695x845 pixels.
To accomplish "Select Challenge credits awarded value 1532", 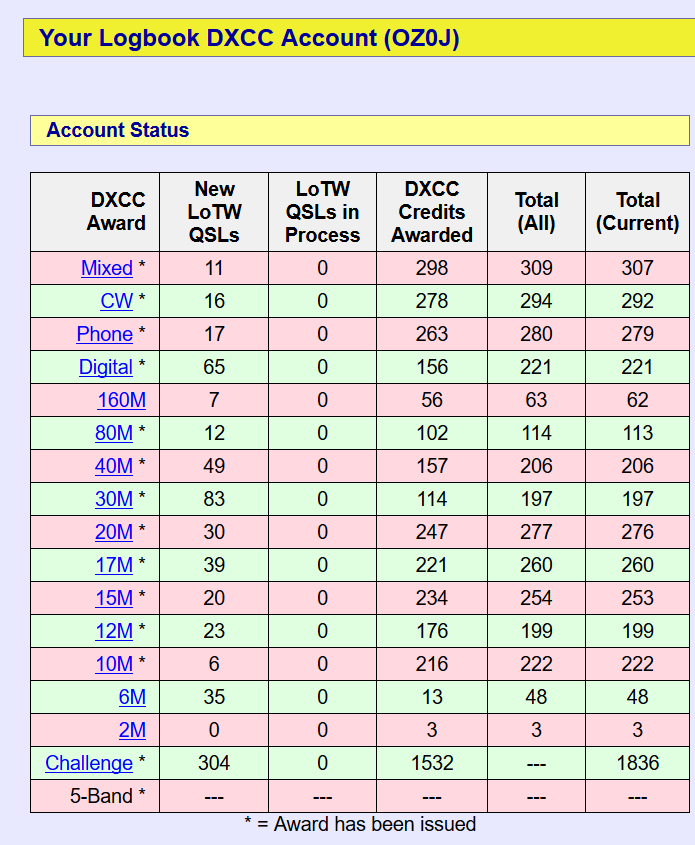I will click(x=432, y=763).
